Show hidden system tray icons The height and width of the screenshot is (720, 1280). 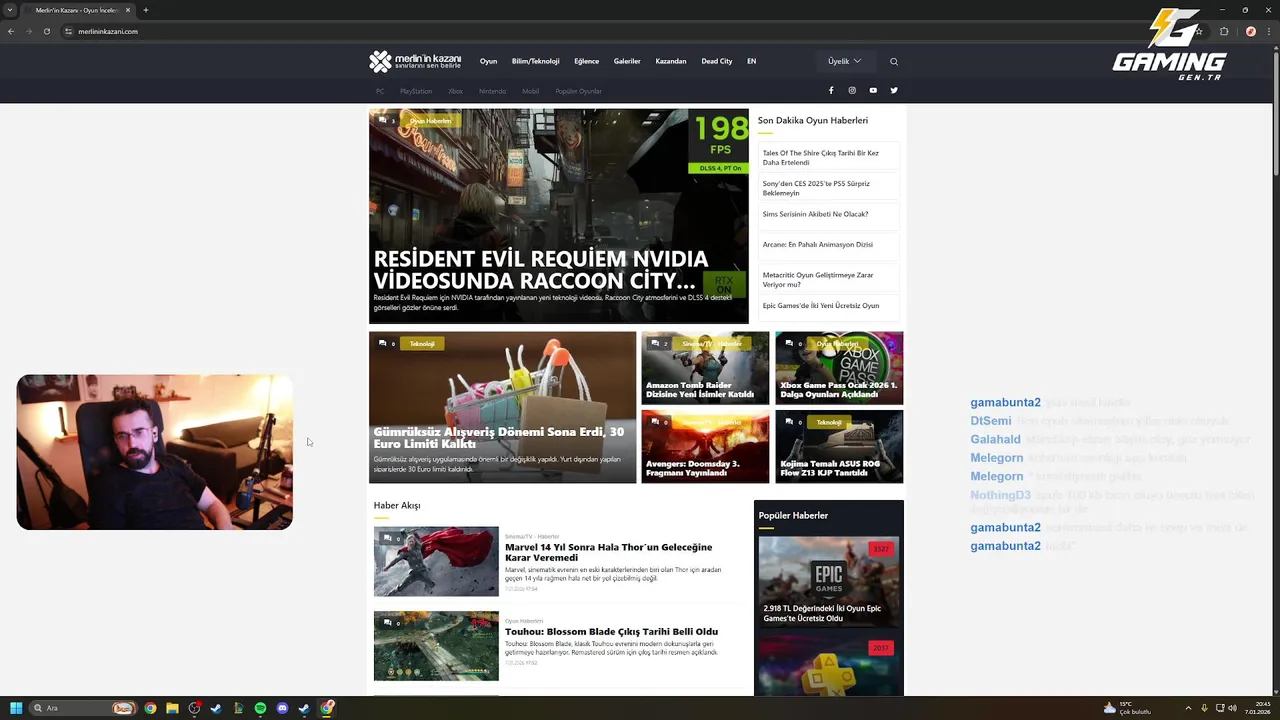coord(1188,708)
